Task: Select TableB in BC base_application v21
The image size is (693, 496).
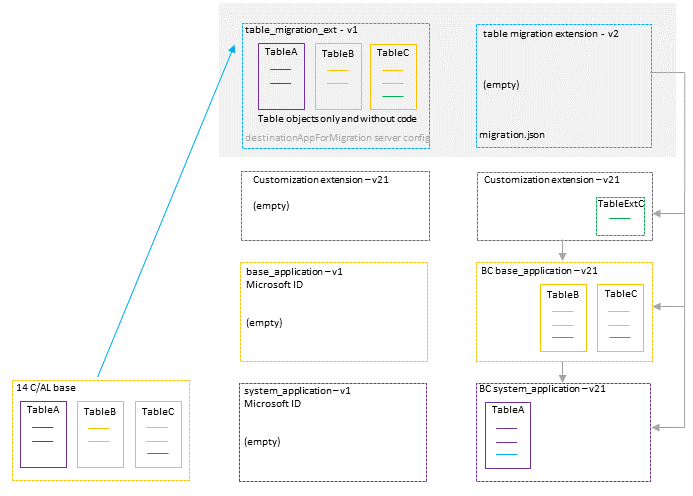Action: coord(564,318)
